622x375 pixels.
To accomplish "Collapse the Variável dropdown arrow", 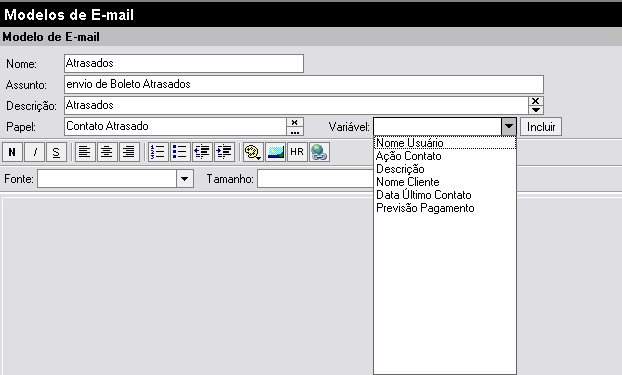I will point(509,127).
